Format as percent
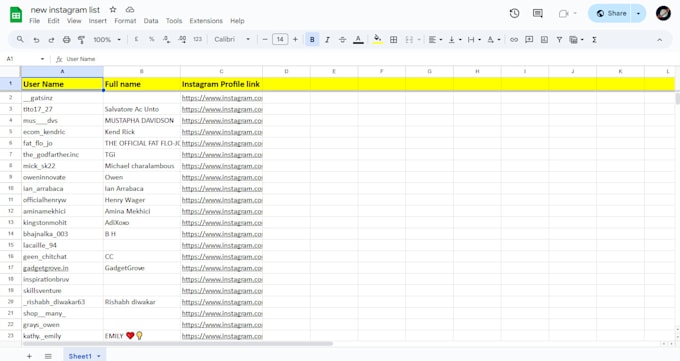This screenshot has height=361, width=680. click(x=151, y=39)
